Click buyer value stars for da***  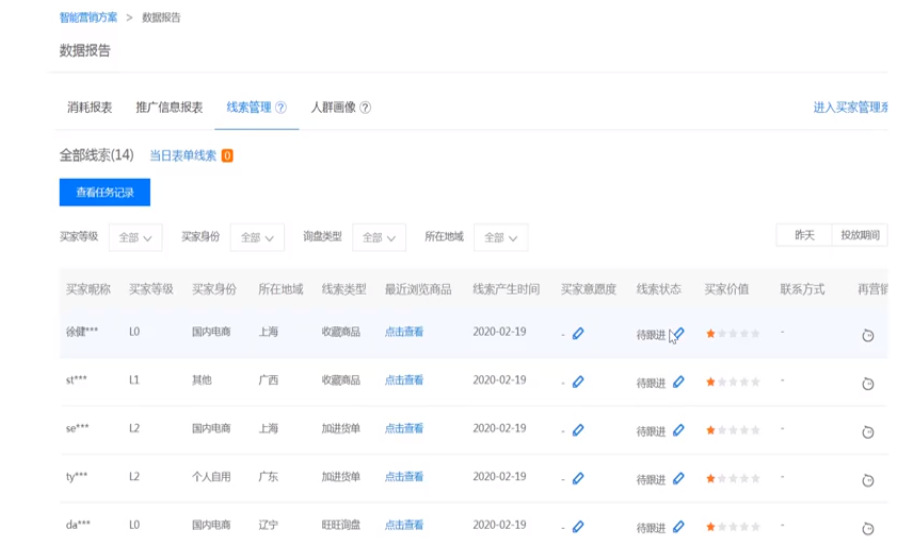pos(733,527)
